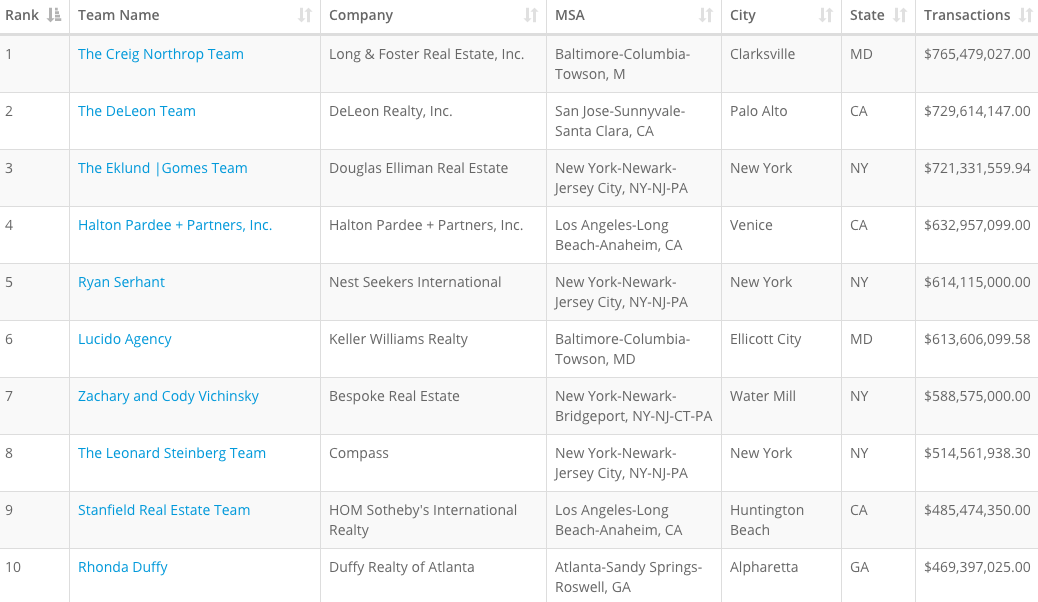This screenshot has width=1038, height=602.
Task: Click the Rhonda Duffy link
Action: (x=123, y=567)
